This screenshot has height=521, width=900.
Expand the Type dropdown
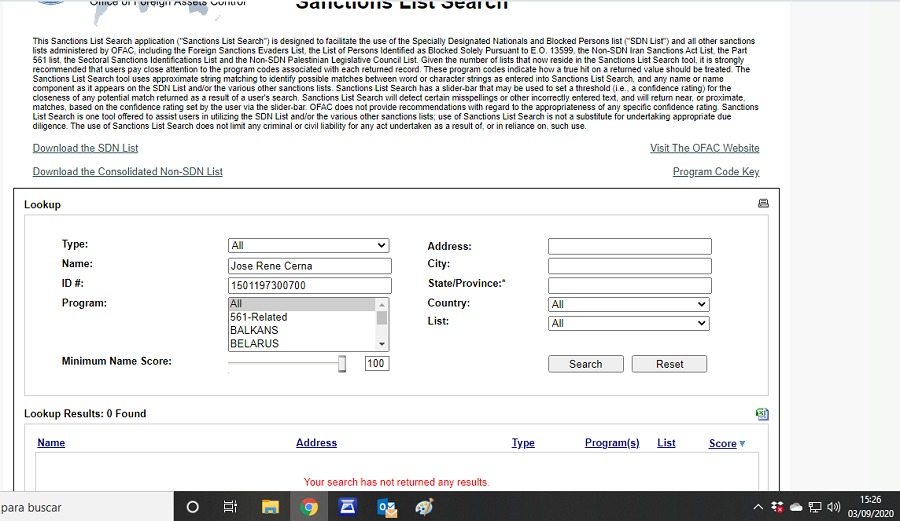[308, 245]
